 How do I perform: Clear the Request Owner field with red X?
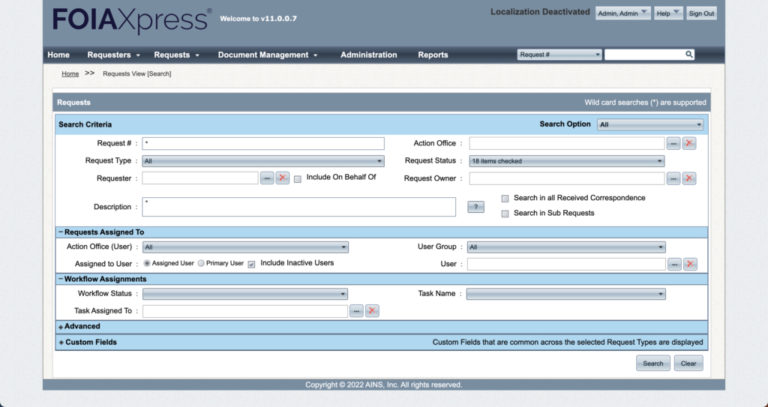689,178
